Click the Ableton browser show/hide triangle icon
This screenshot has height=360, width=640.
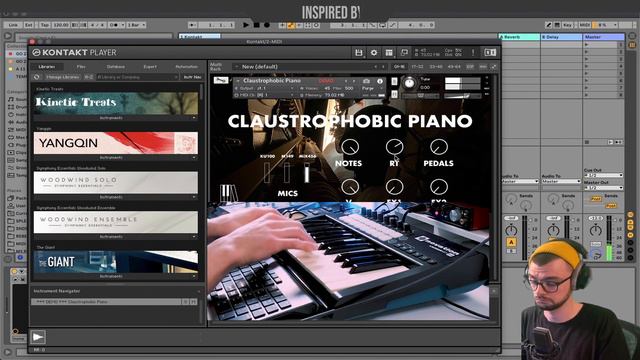click(x=8, y=36)
